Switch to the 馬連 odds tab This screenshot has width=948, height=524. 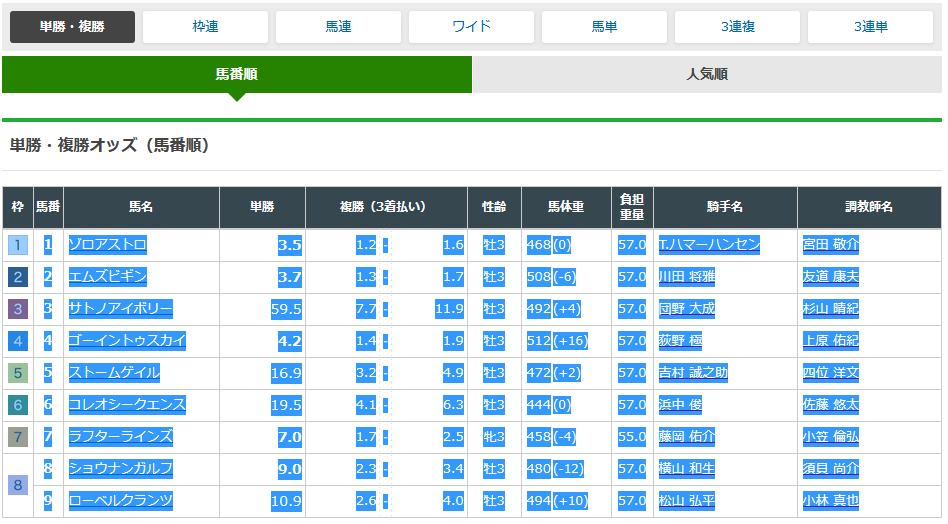(338, 27)
